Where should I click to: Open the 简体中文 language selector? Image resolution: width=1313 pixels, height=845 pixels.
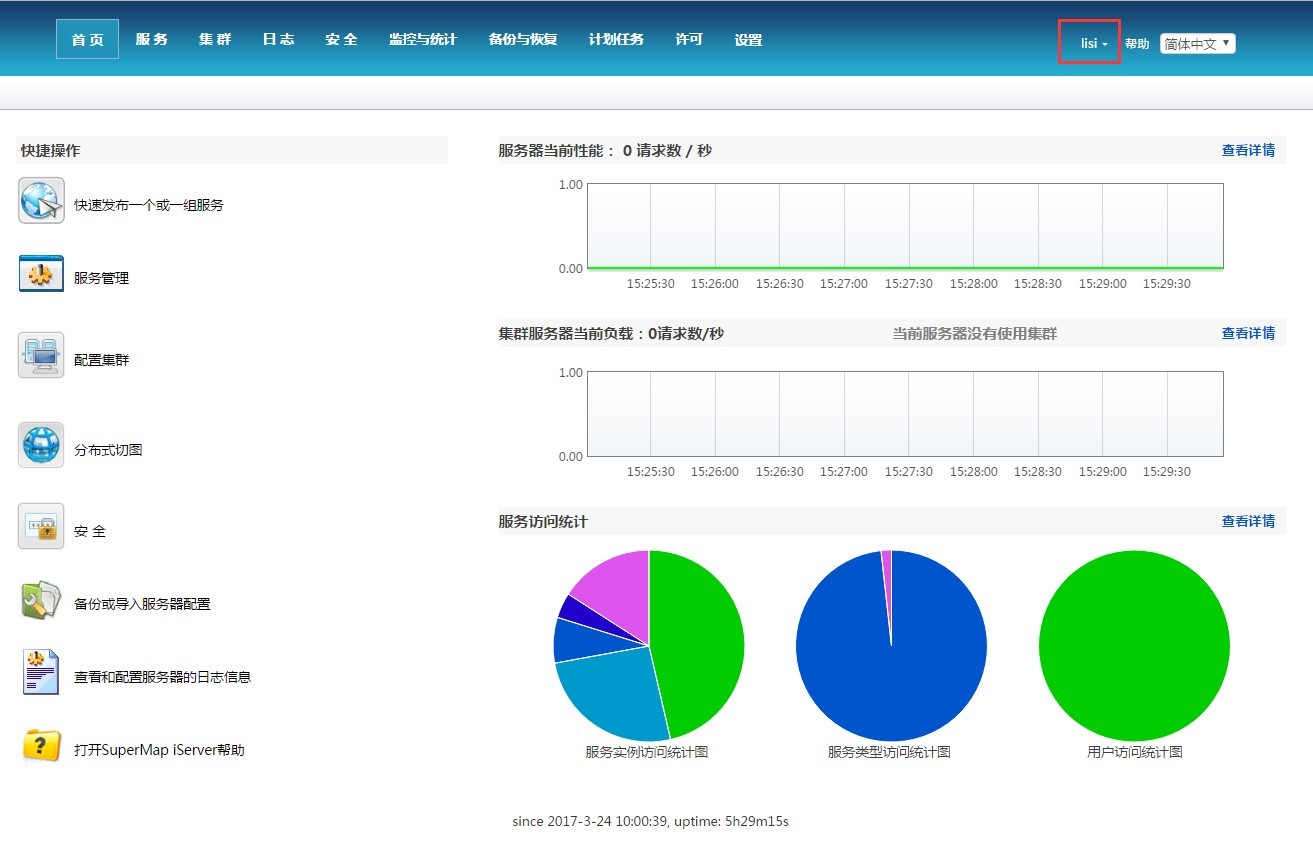pyautogui.click(x=1197, y=44)
